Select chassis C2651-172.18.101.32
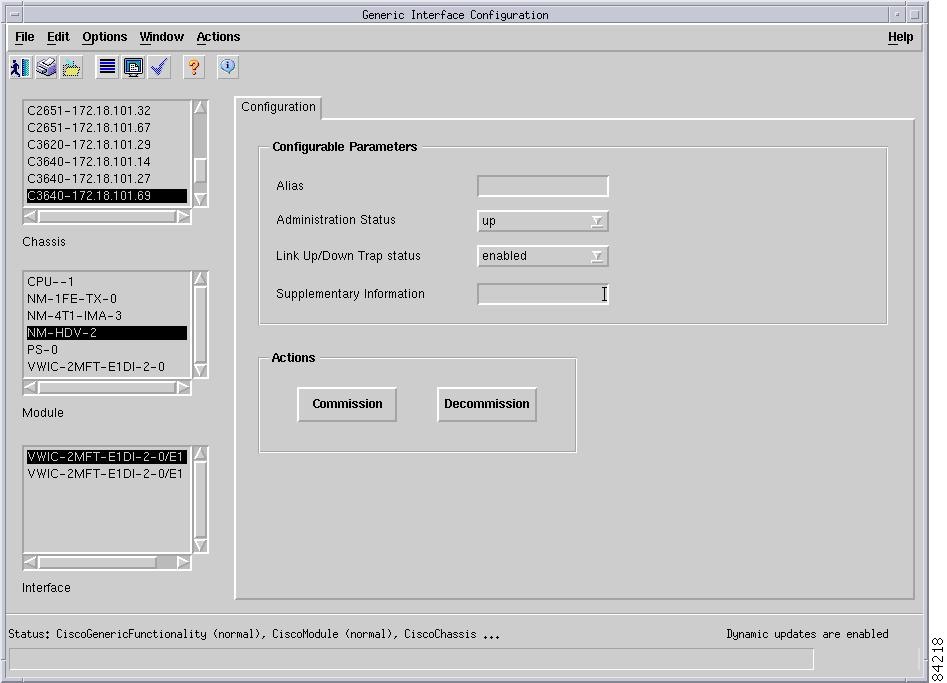This screenshot has width=947, height=683. [107, 111]
